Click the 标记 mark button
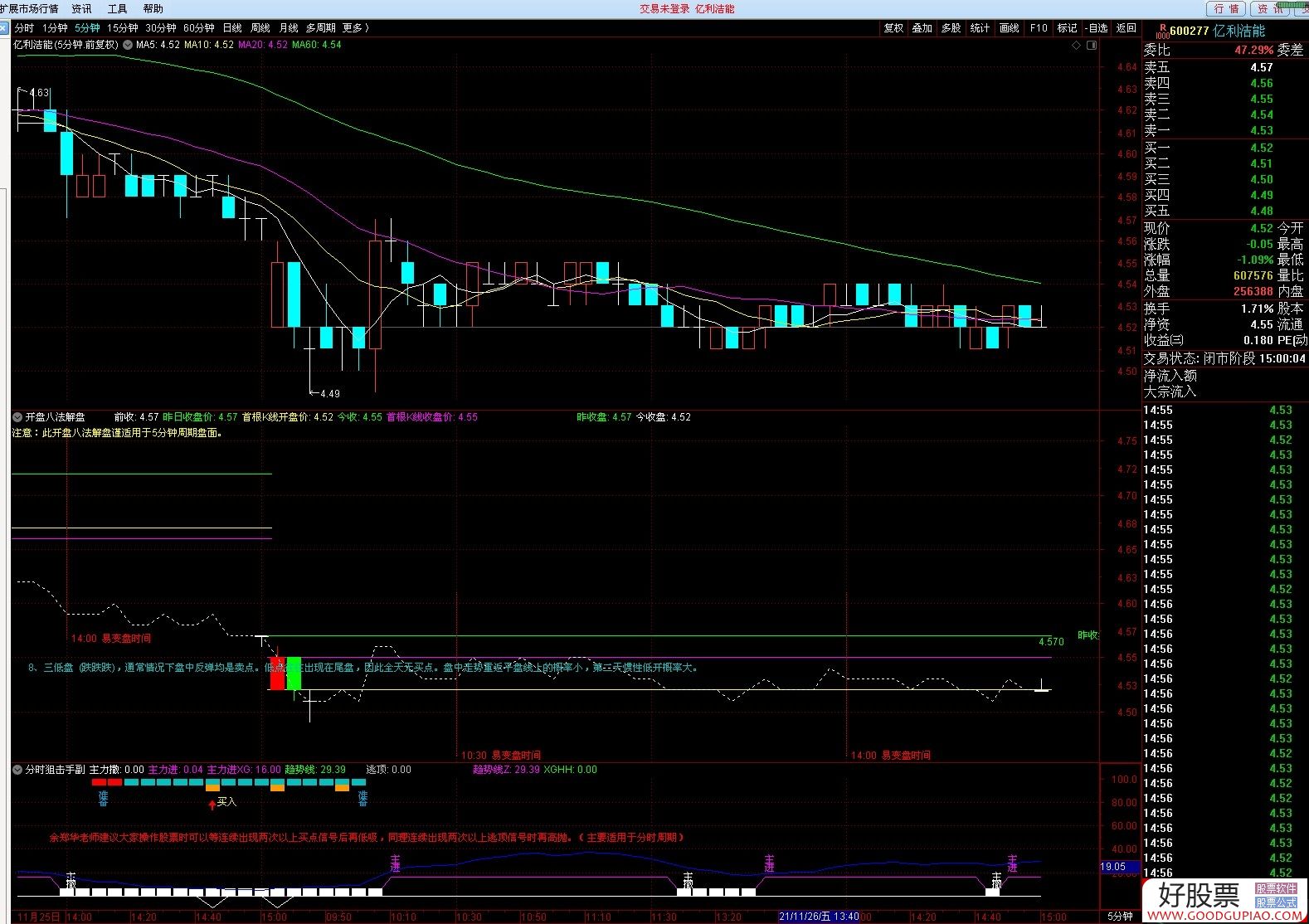1309x924 pixels. tap(1068, 28)
